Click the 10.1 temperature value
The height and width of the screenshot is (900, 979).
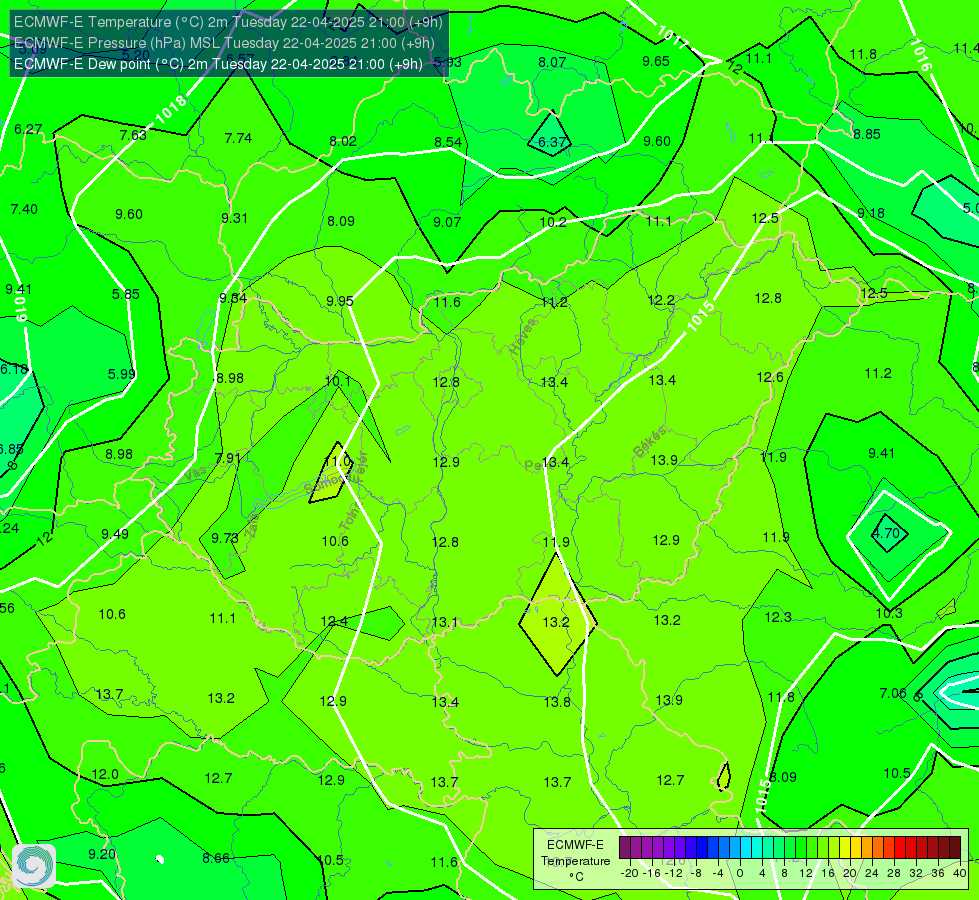point(338,380)
